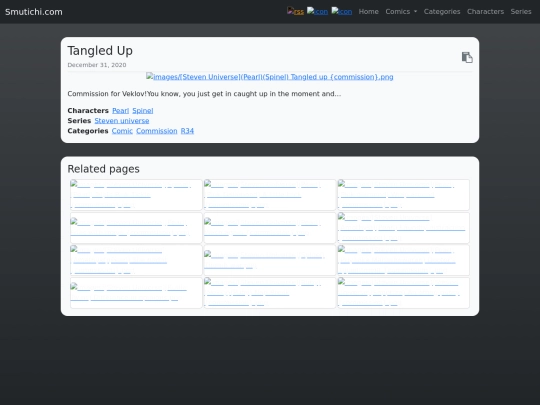
Task: Select the 'December 31, 2020' date text
Action: [97, 65]
